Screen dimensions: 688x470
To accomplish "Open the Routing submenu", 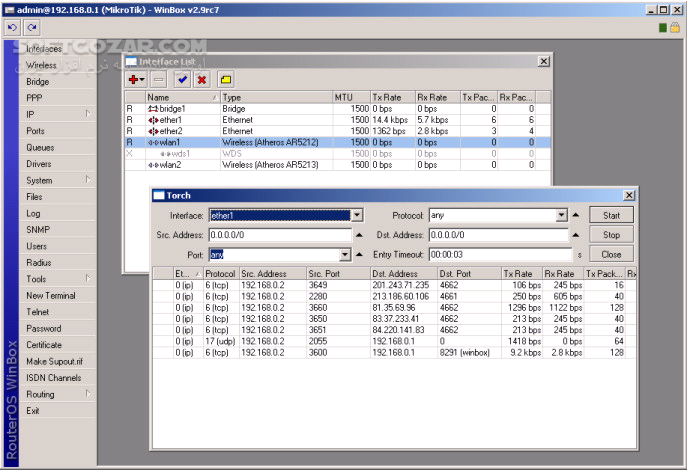I will tap(57, 394).
